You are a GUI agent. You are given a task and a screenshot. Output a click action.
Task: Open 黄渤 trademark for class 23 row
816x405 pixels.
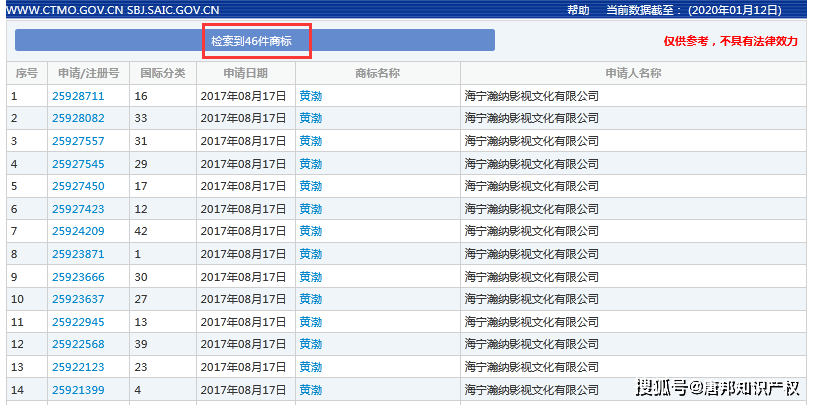(311, 367)
